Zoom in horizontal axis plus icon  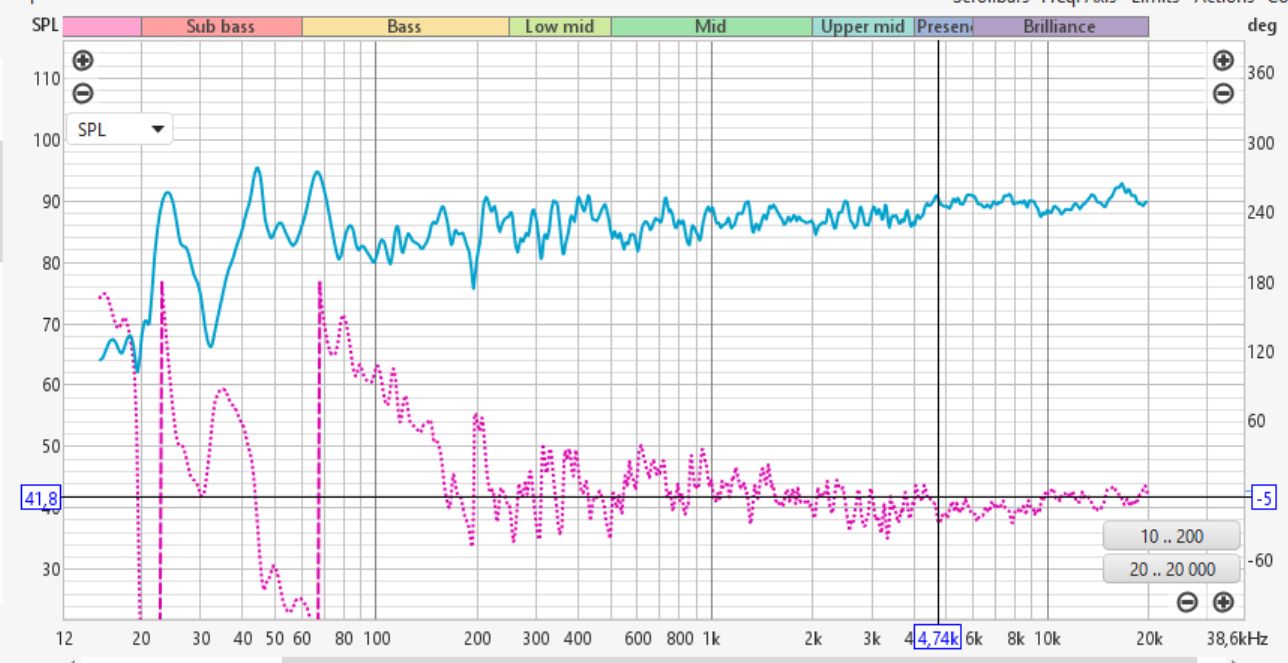click(x=1223, y=602)
